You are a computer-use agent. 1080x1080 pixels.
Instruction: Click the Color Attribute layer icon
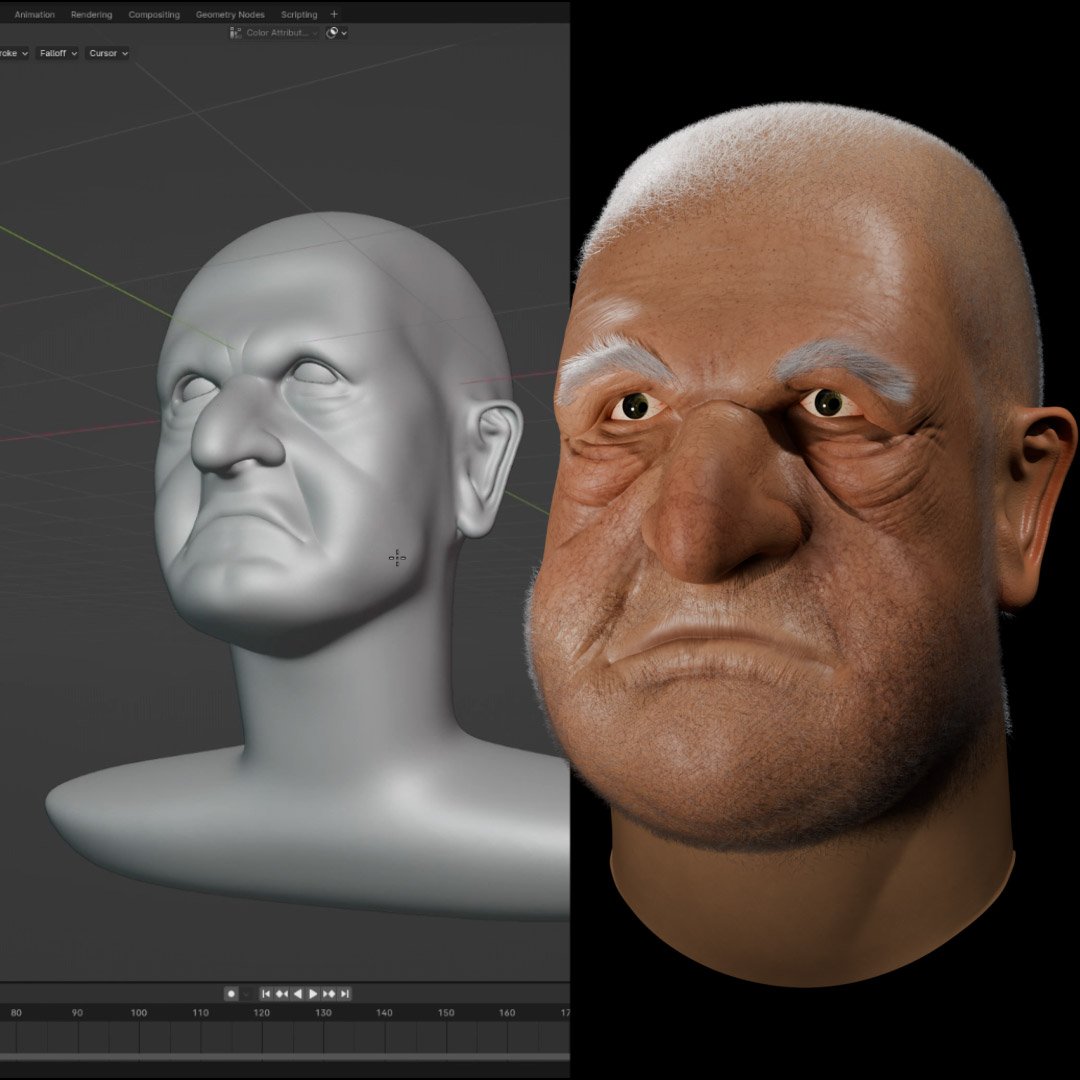[236, 32]
